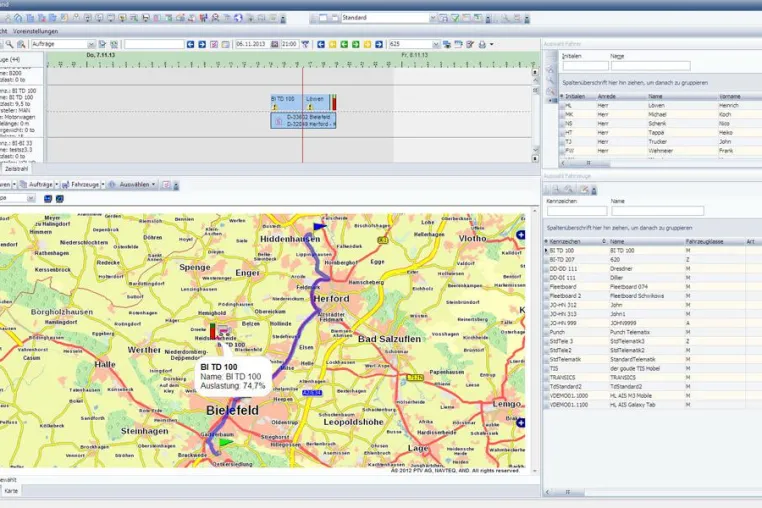Click the Initialen filter input field

(x=585, y=66)
